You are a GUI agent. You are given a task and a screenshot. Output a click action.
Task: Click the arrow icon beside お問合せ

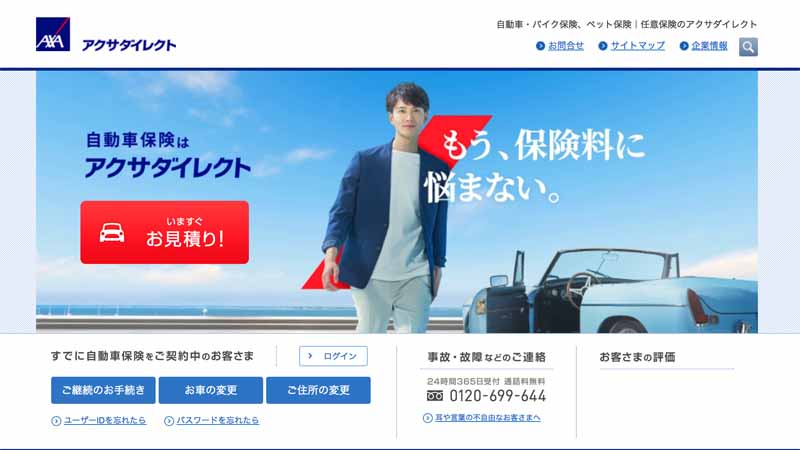[540, 46]
